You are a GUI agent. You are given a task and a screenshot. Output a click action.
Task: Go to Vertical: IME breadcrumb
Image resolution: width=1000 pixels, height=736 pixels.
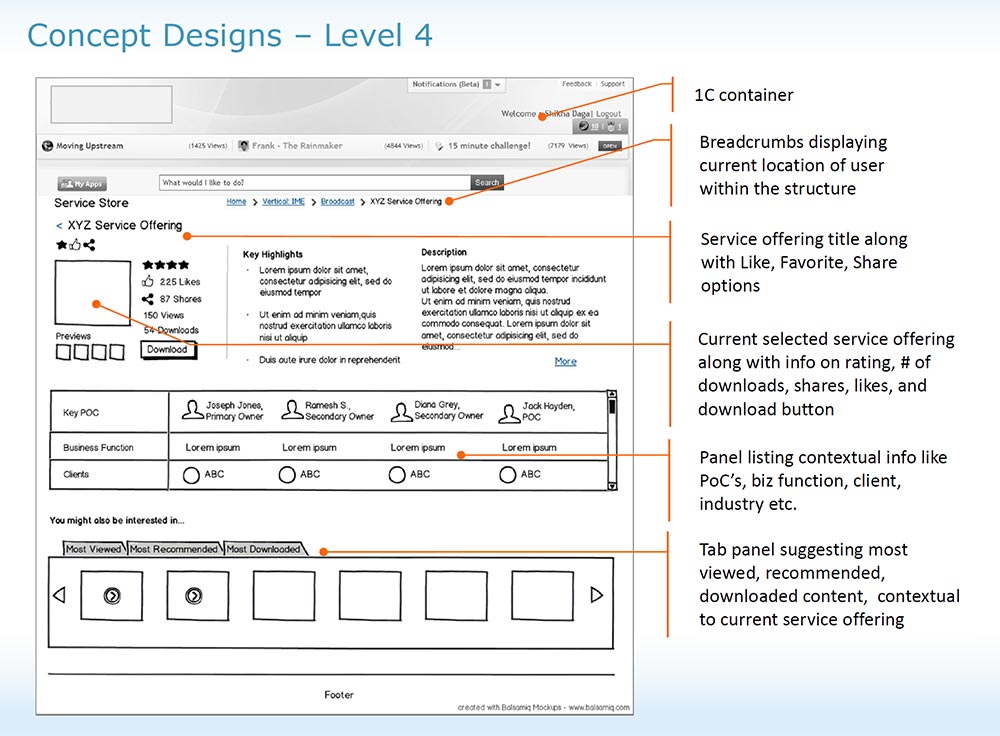tap(283, 202)
